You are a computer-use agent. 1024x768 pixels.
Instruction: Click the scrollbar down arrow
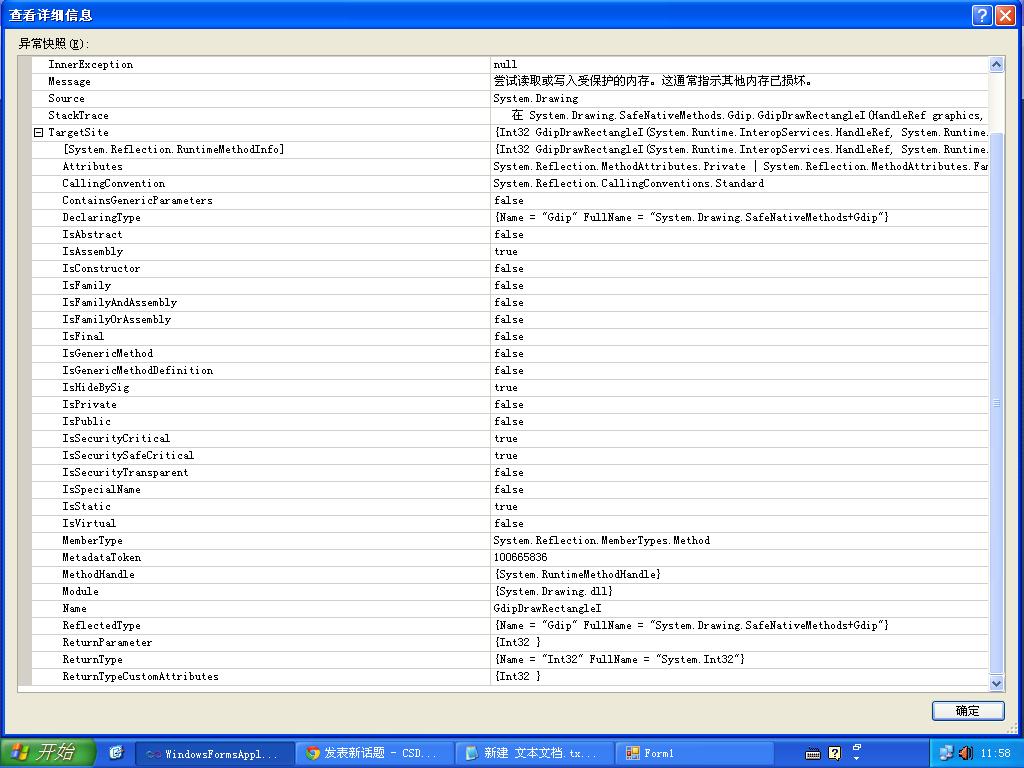(x=996, y=683)
